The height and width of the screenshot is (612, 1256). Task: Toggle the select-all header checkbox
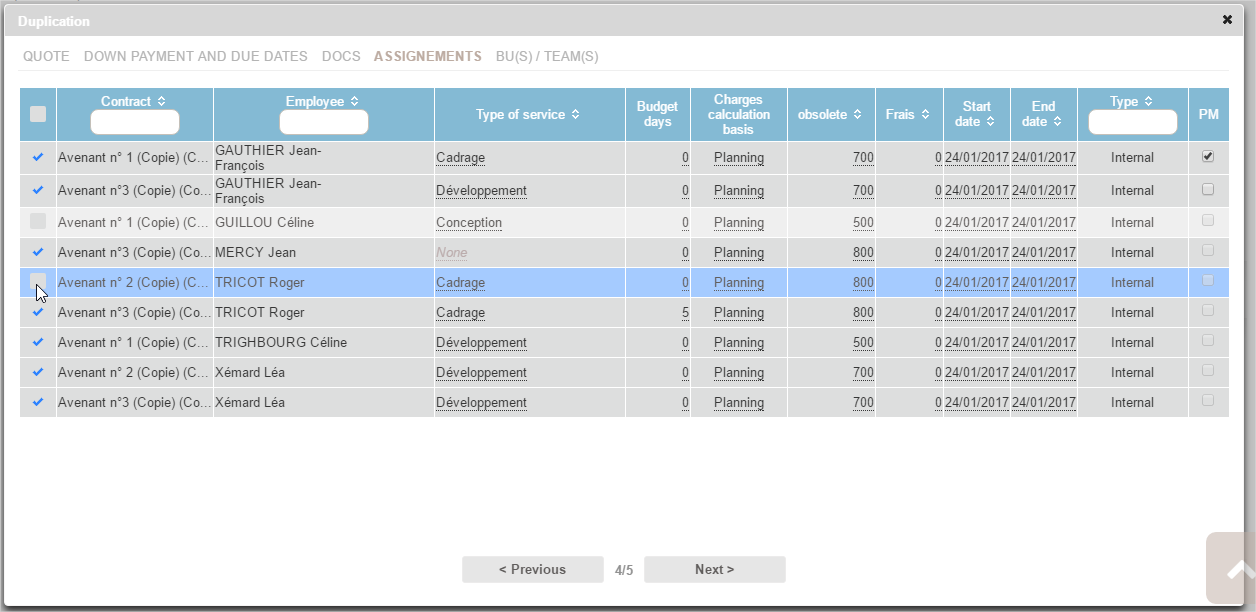(38, 114)
